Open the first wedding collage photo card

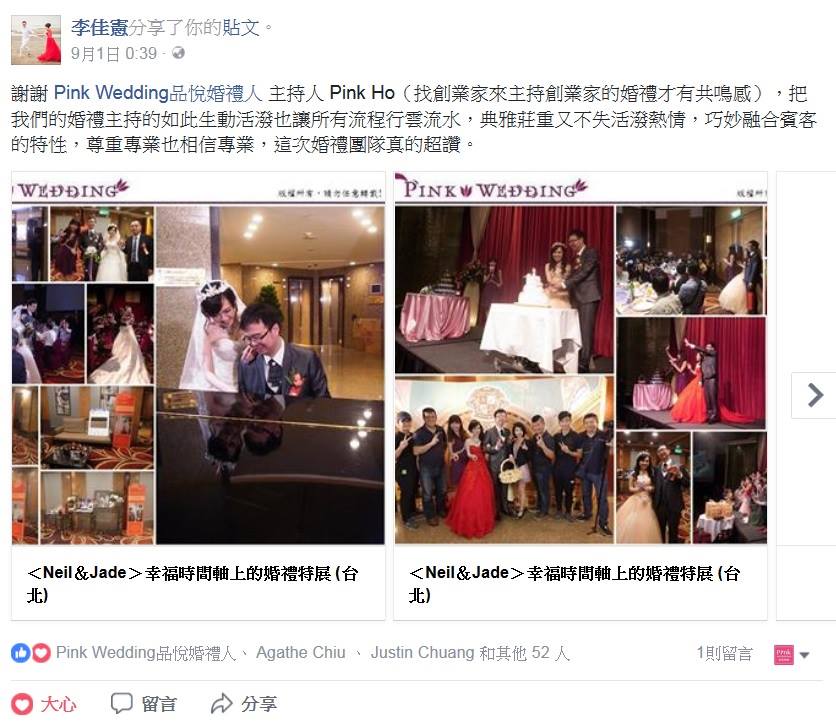pyautogui.click(x=198, y=358)
